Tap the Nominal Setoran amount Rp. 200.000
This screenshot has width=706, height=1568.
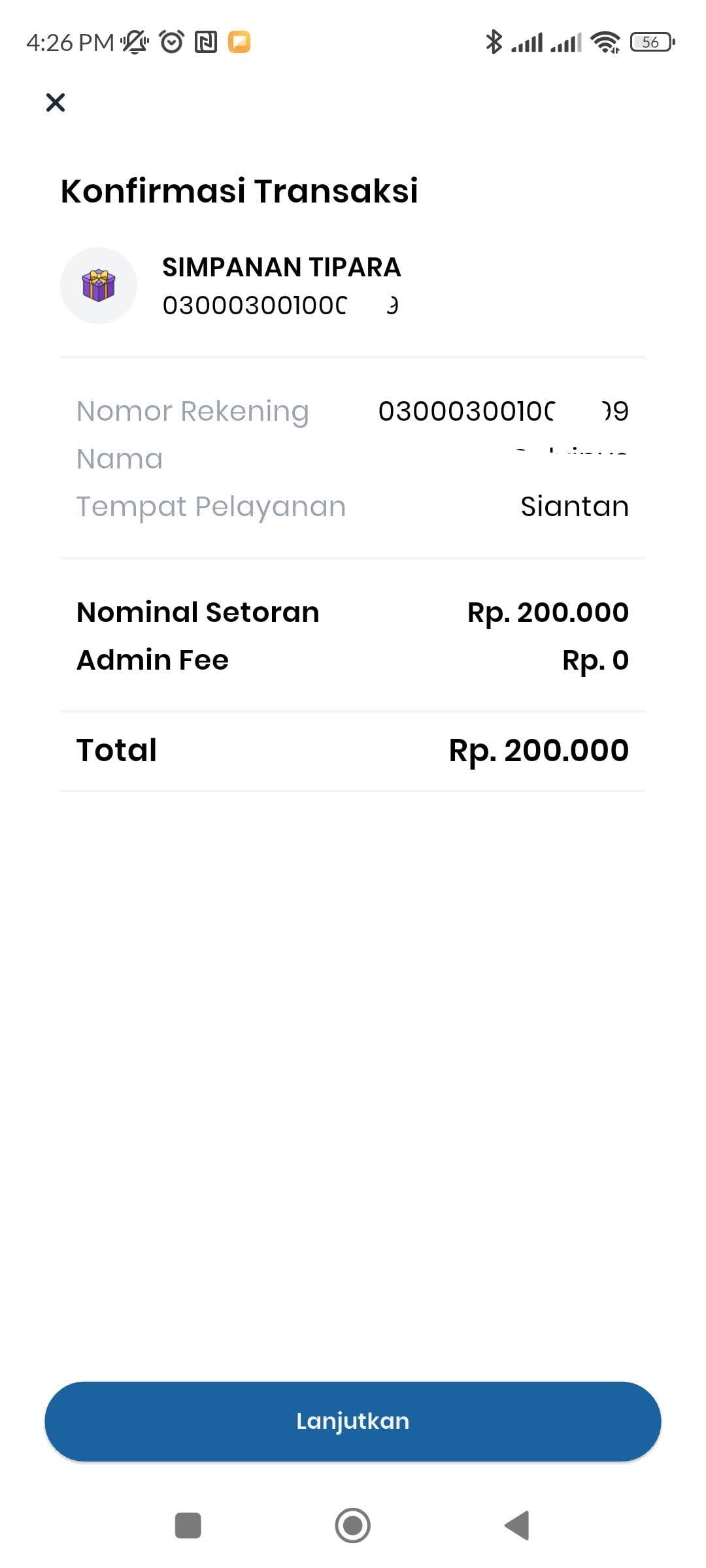coord(548,612)
